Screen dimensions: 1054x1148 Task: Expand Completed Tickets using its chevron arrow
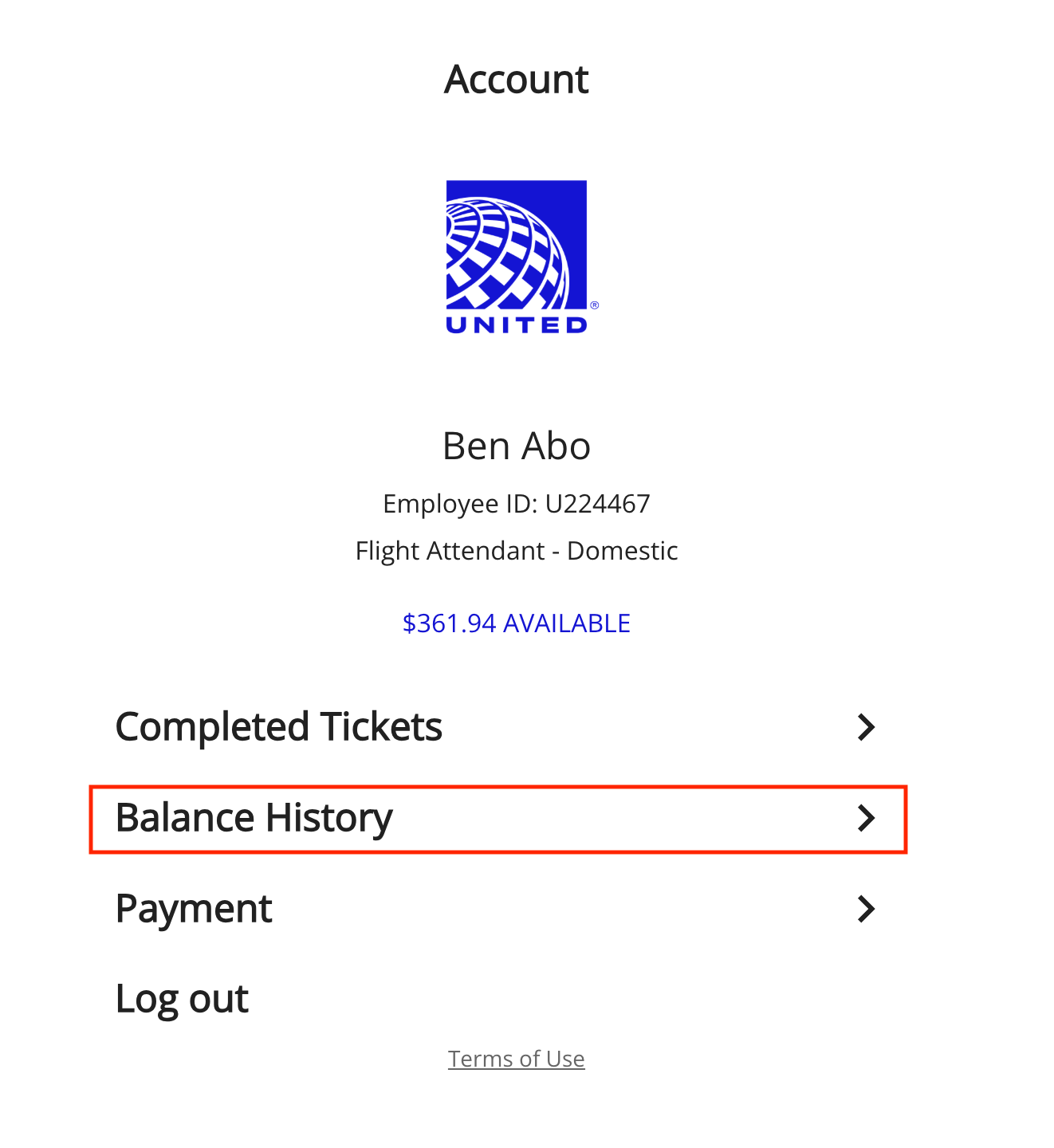pos(866,727)
